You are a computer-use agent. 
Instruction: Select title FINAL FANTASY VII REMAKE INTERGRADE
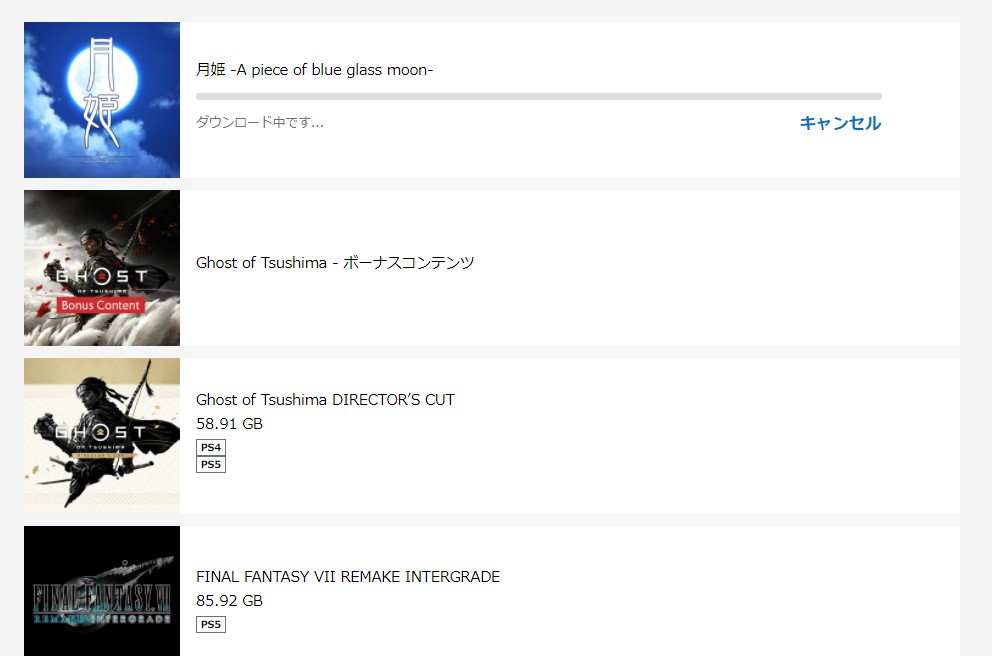pyautogui.click(x=348, y=577)
